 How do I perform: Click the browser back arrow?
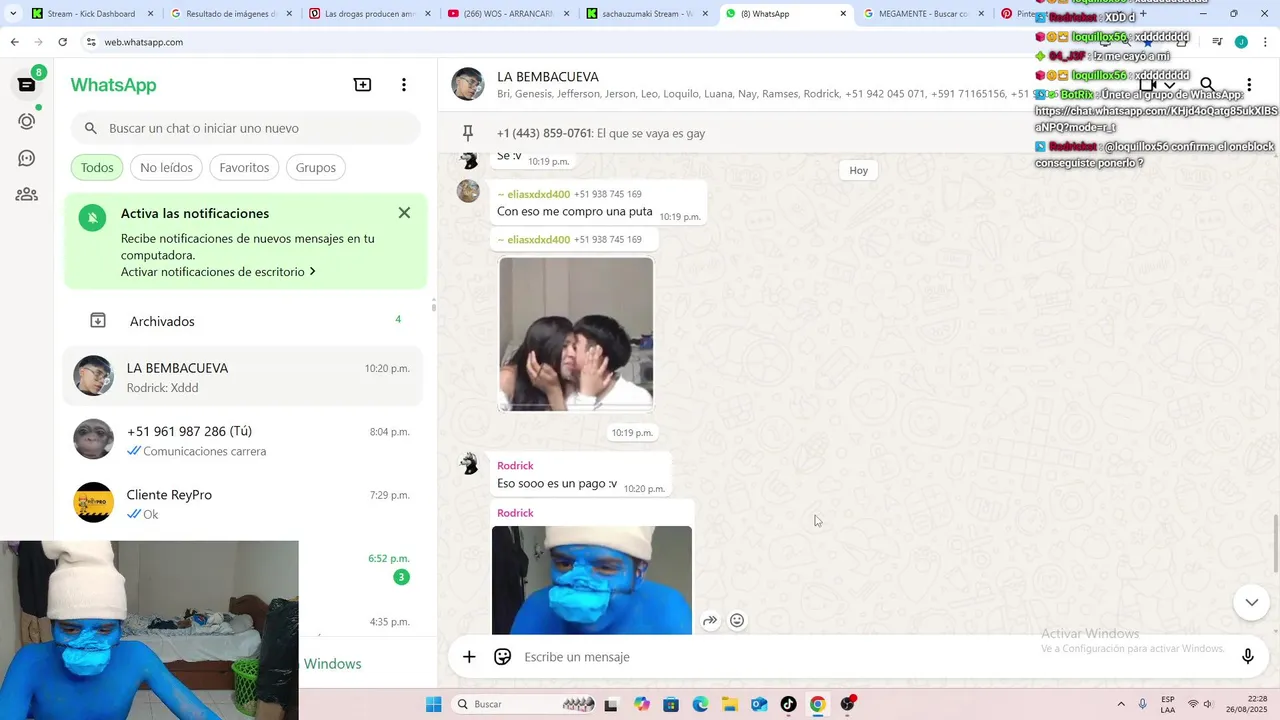[x=14, y=42]
